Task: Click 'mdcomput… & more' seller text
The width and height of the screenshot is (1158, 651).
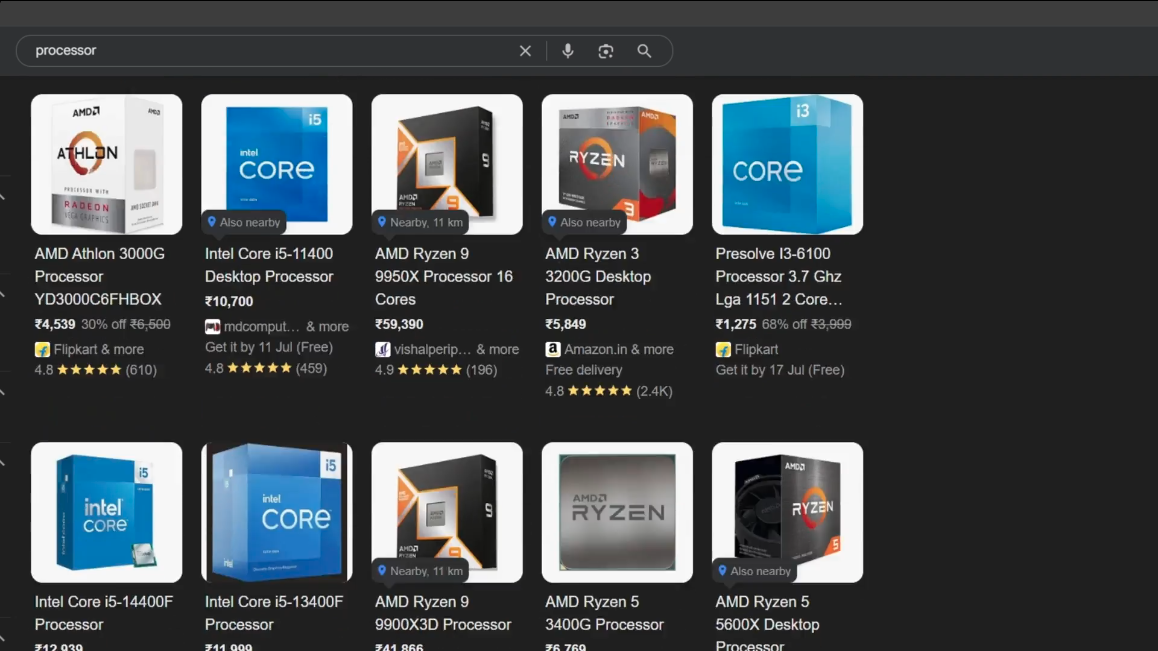Action: click(x=287, y=327)
